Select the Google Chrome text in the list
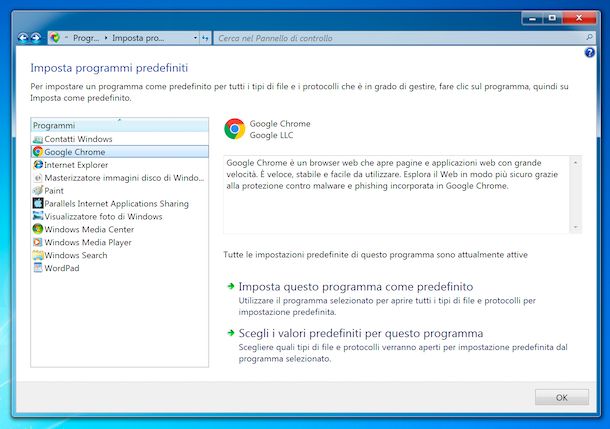The height and width of the screenshot is (429, 610). pos(75,152)
